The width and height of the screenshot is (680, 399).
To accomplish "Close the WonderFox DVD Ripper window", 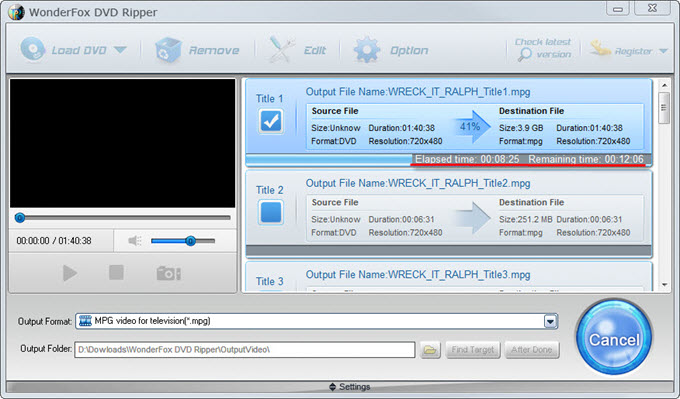I will pos(652,8).
